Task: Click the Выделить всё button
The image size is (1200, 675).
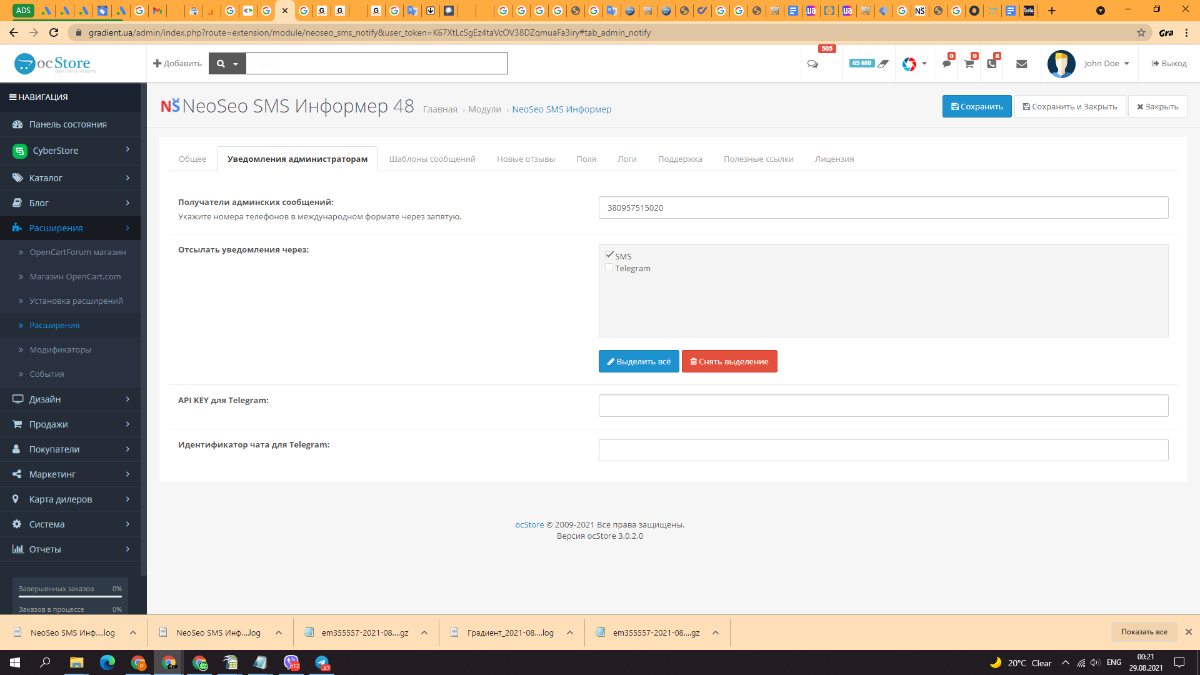Action: click(x=639, y=361)
